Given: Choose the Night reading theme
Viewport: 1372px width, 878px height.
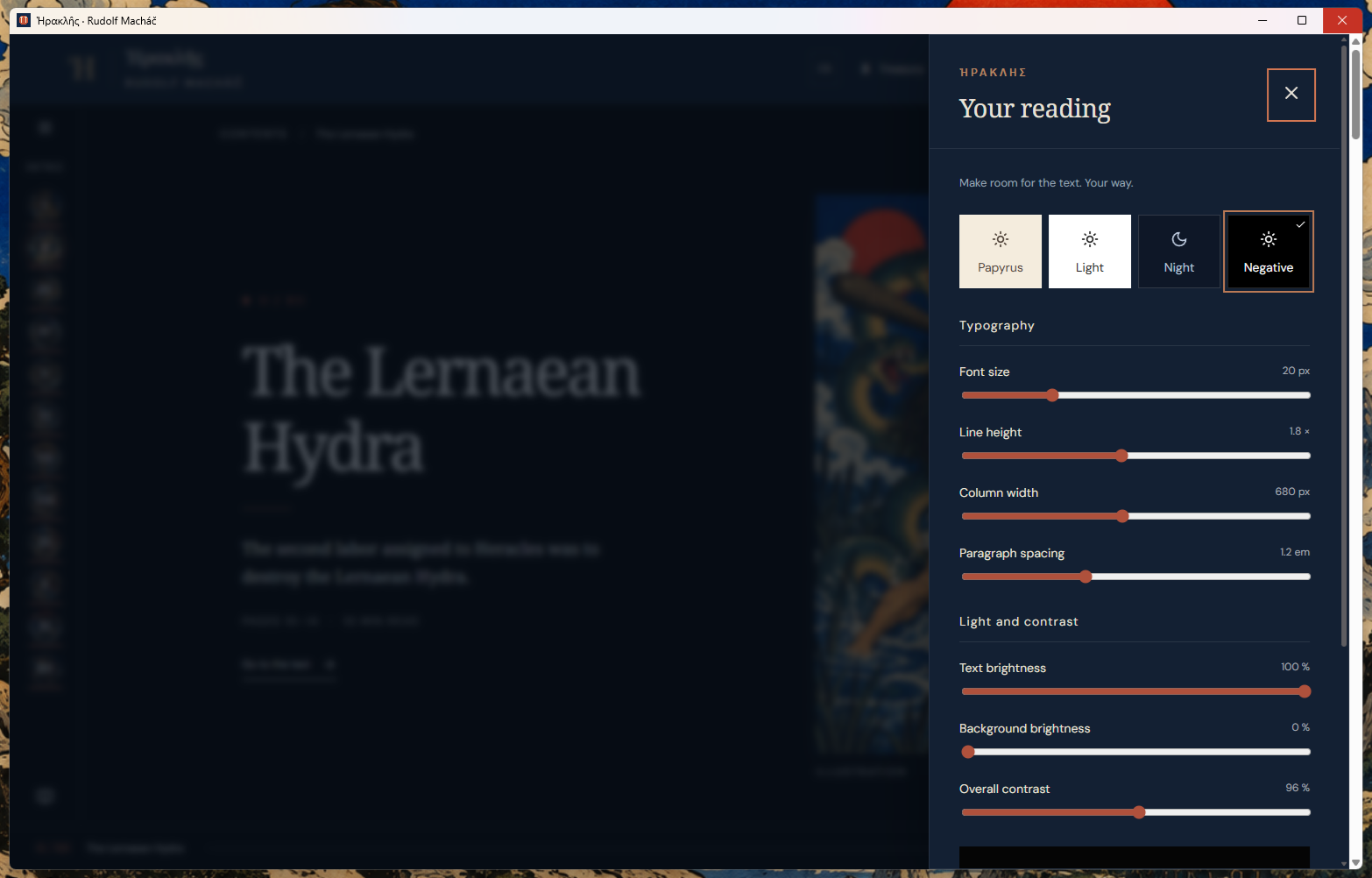Looking at the screenshot, I should [1179, 251].
